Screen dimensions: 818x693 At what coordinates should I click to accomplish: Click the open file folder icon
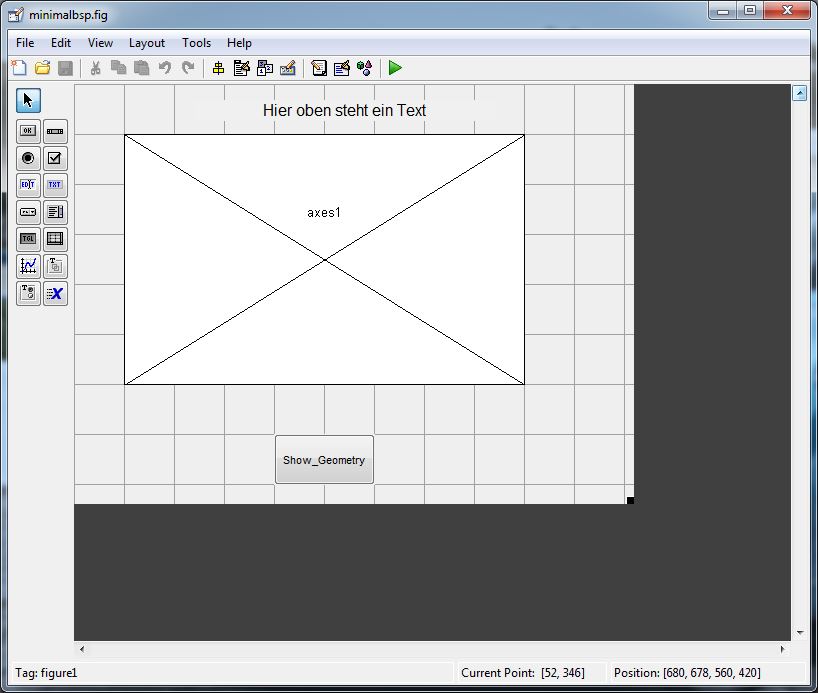click(42, 68)
